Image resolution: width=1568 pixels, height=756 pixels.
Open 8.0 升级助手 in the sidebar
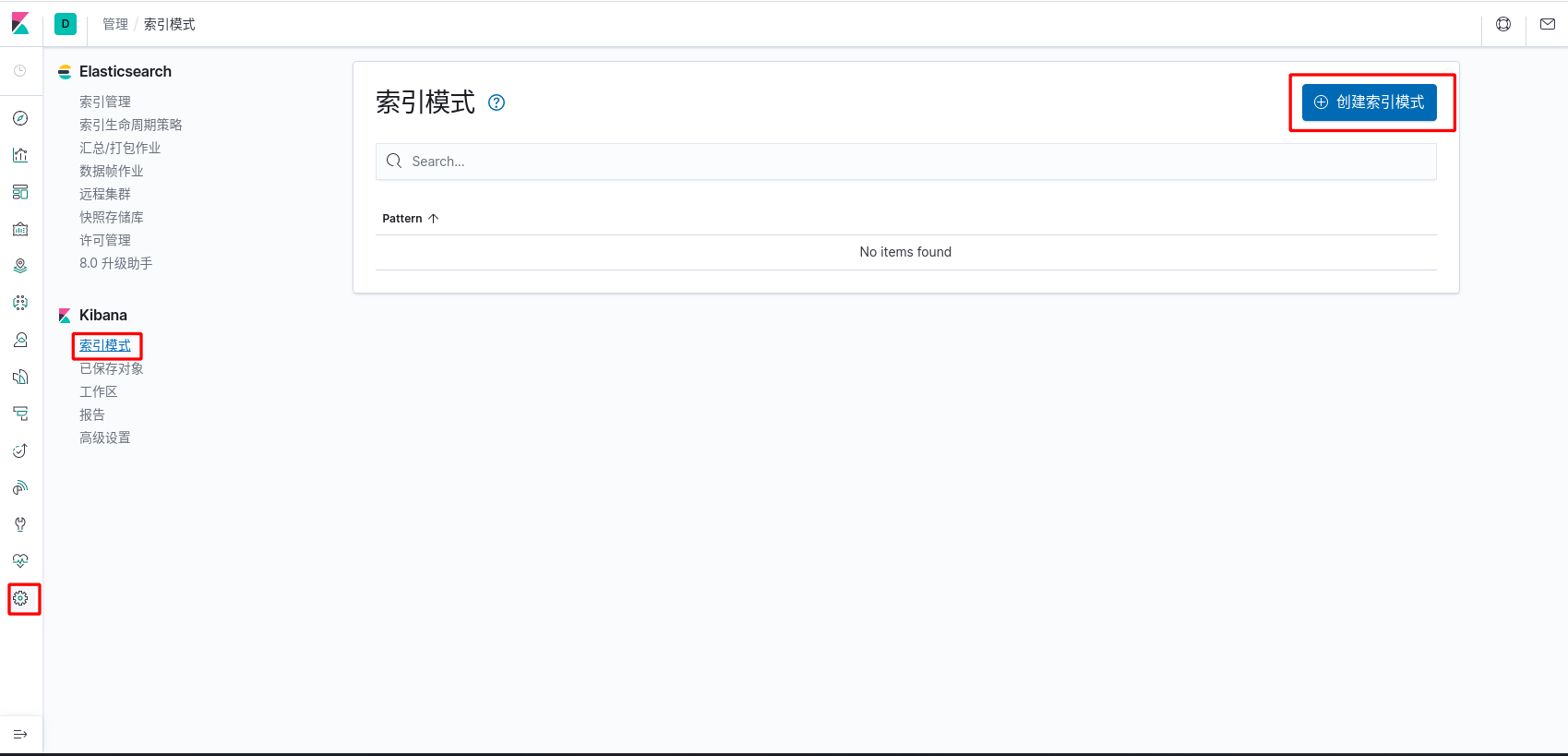coord(116,263)
